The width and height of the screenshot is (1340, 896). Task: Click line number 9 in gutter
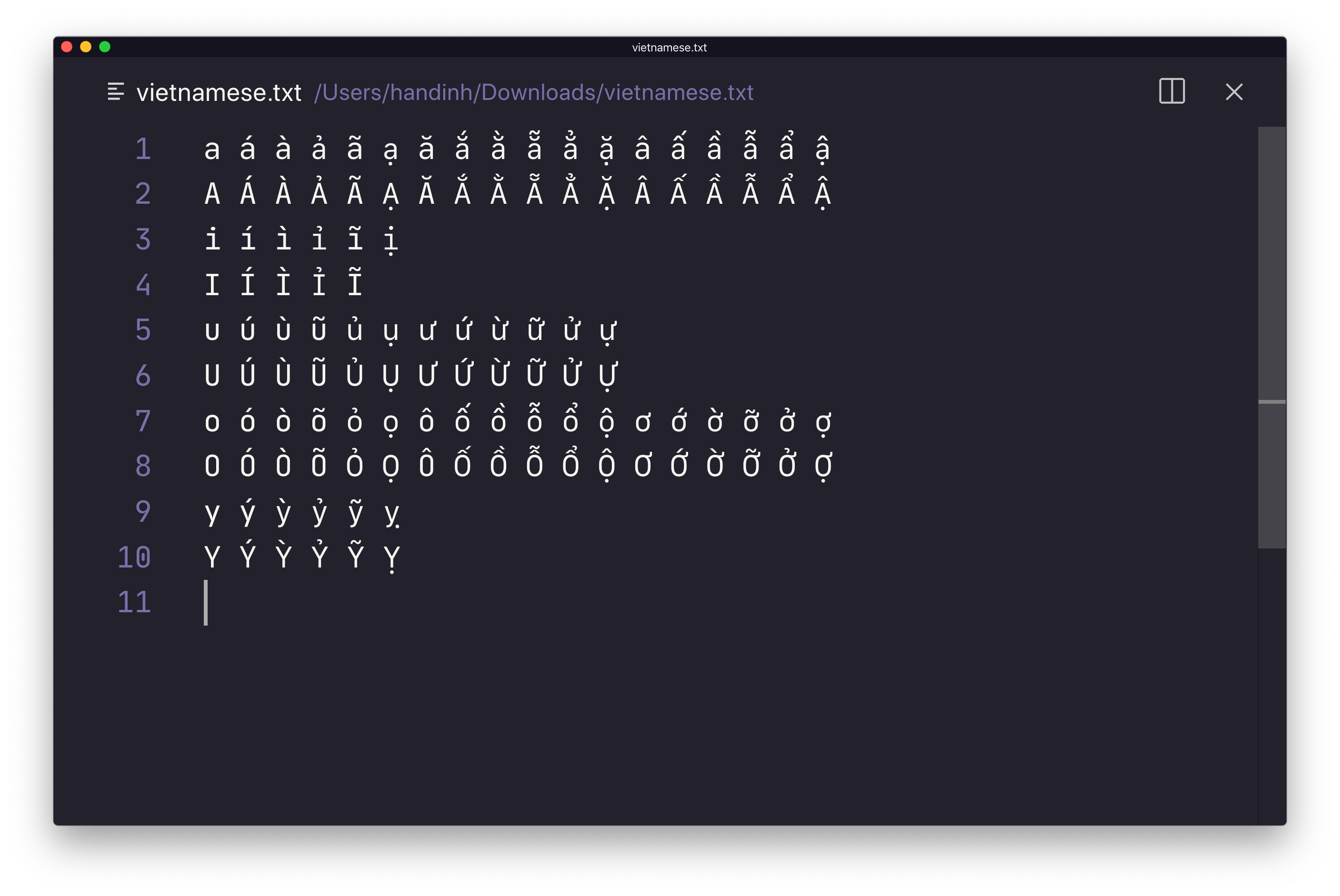[x=143, y=511]
